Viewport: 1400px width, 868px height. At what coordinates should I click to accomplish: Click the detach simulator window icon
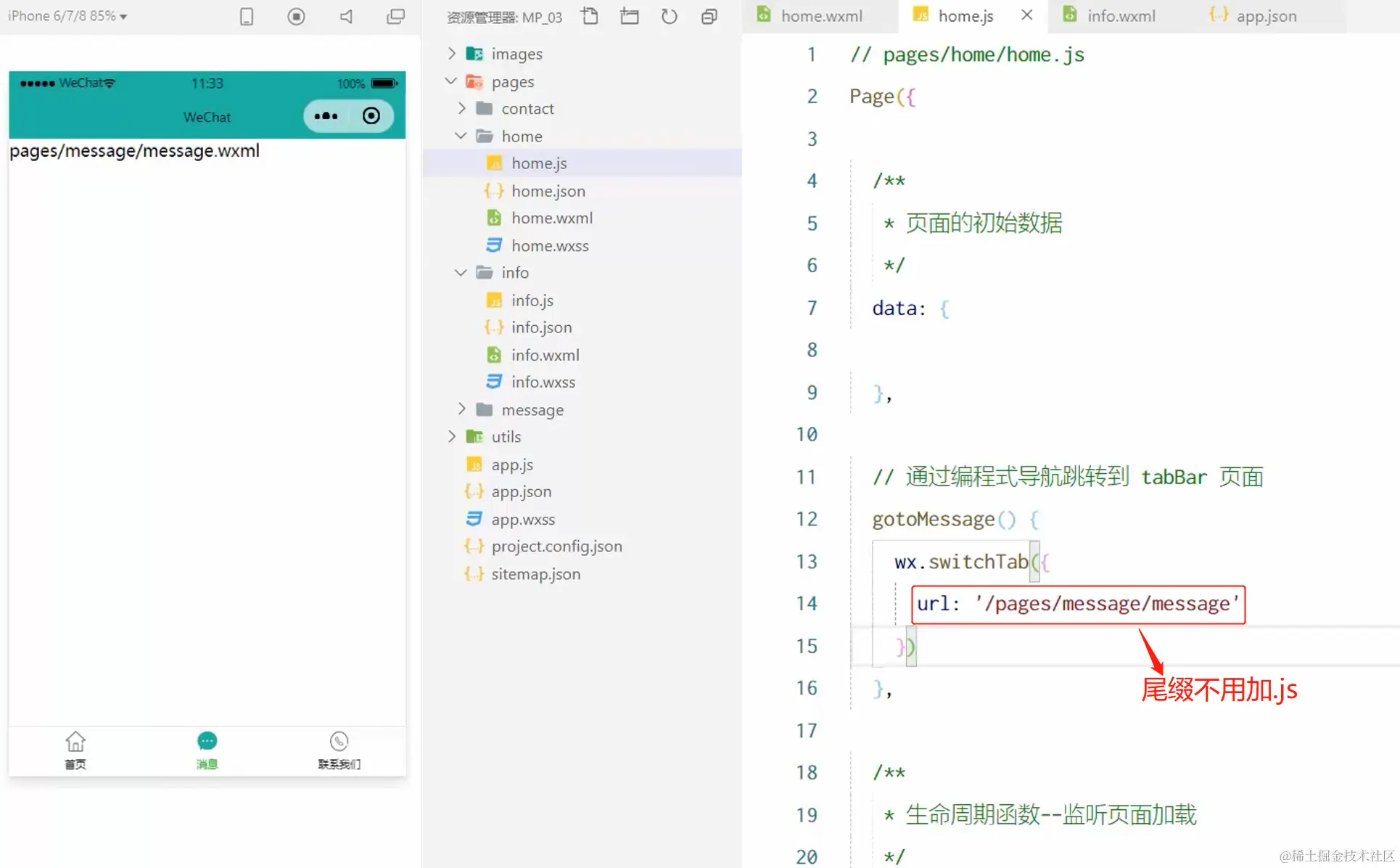tap(395, 16)
